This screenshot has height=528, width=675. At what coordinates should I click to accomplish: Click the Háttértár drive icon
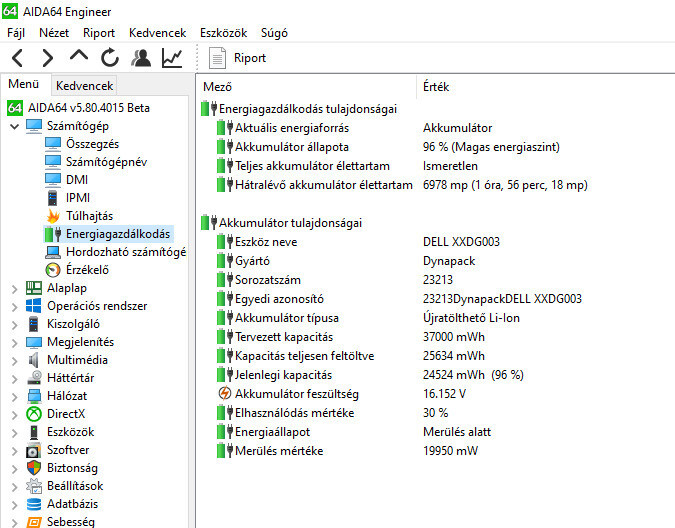point(34,378)
